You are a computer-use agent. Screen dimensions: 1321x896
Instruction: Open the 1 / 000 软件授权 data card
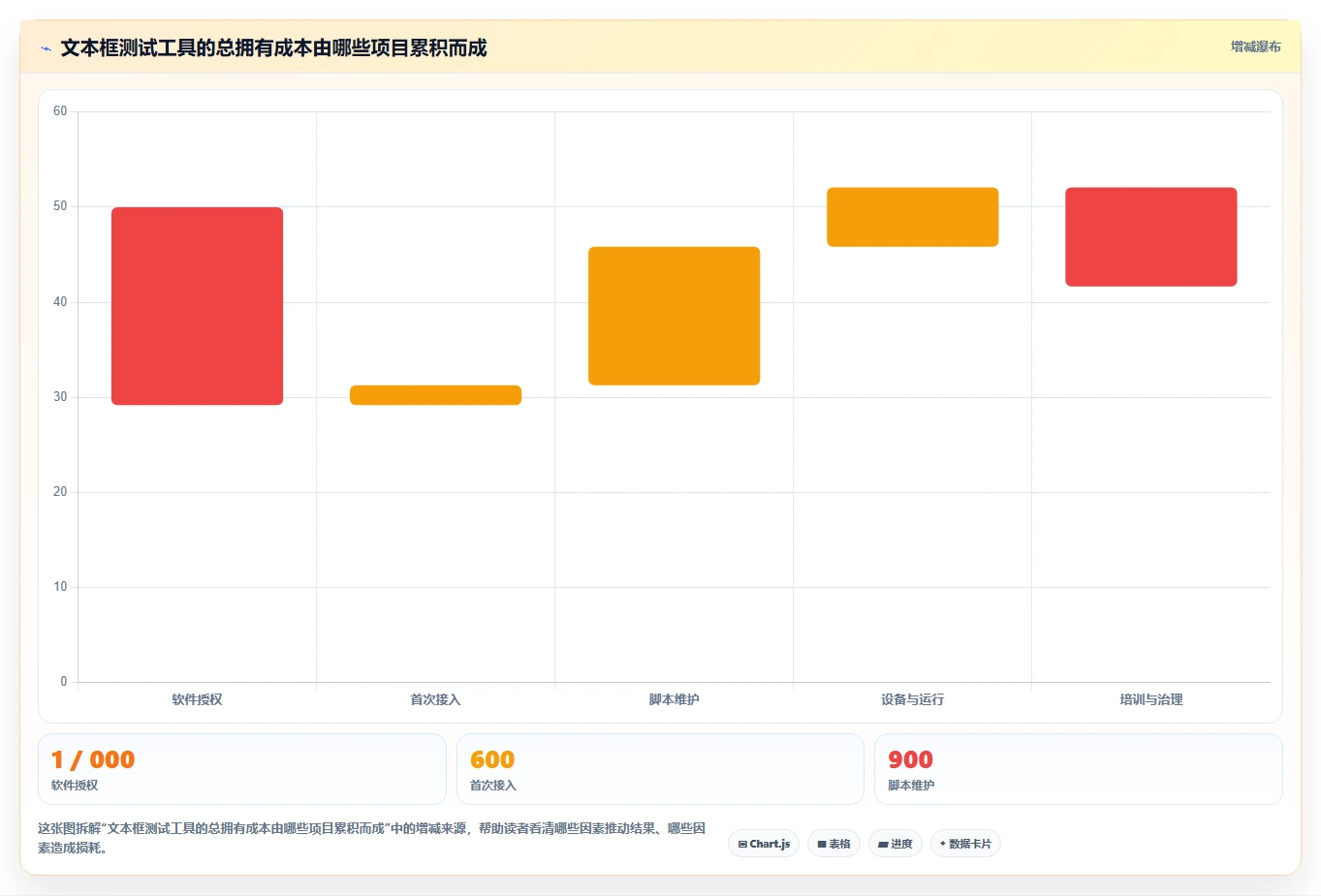[241, 769]
